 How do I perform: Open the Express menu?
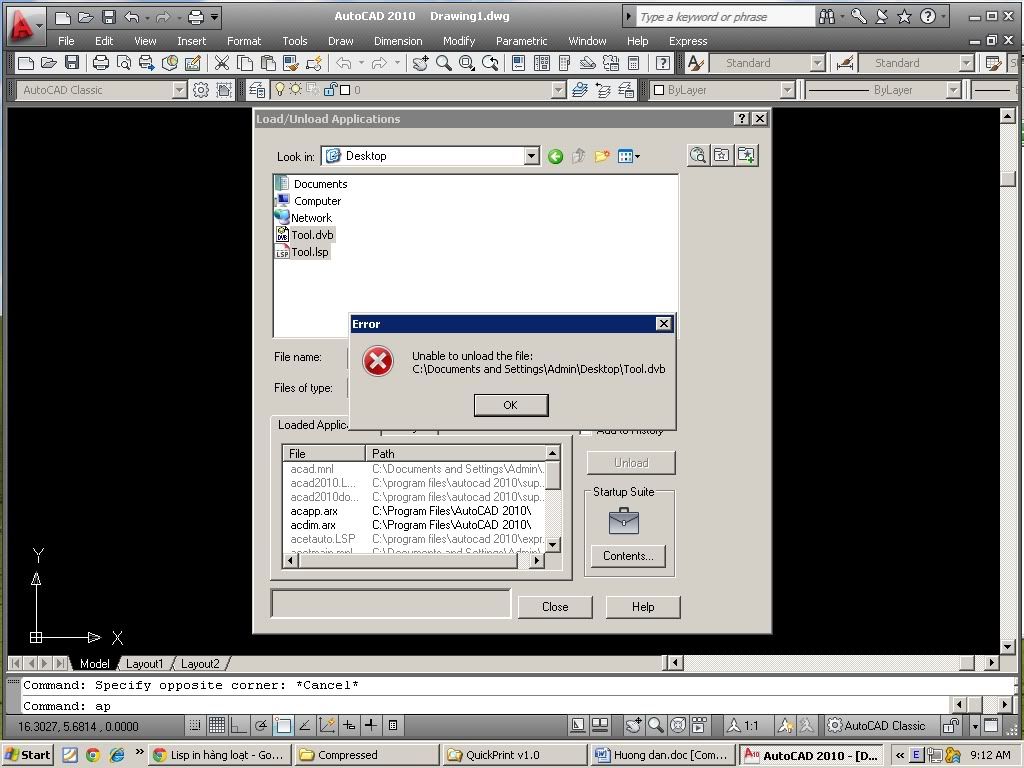pos(688,41)
